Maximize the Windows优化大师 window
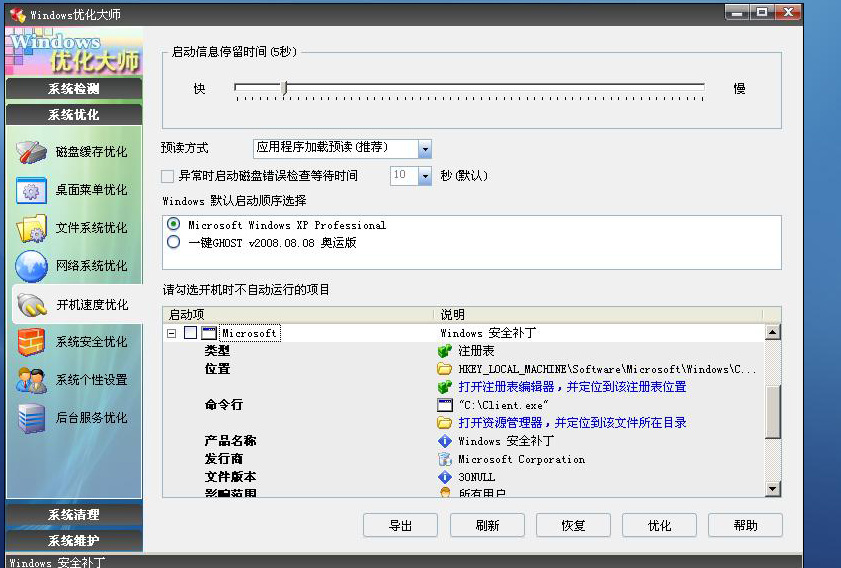The image size is (841, 568). [762, 12]
